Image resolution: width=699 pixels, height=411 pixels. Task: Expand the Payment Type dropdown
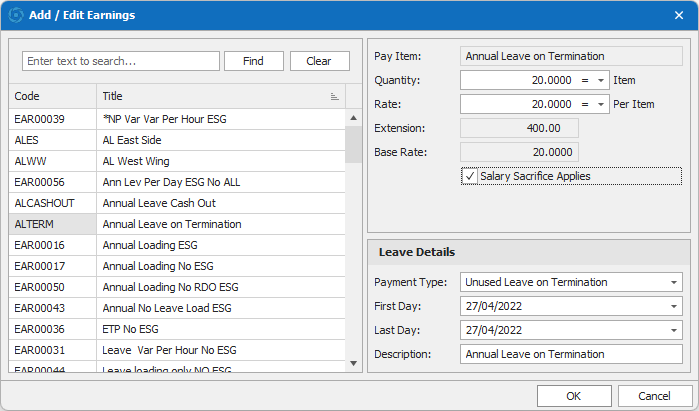click(674, 282)
